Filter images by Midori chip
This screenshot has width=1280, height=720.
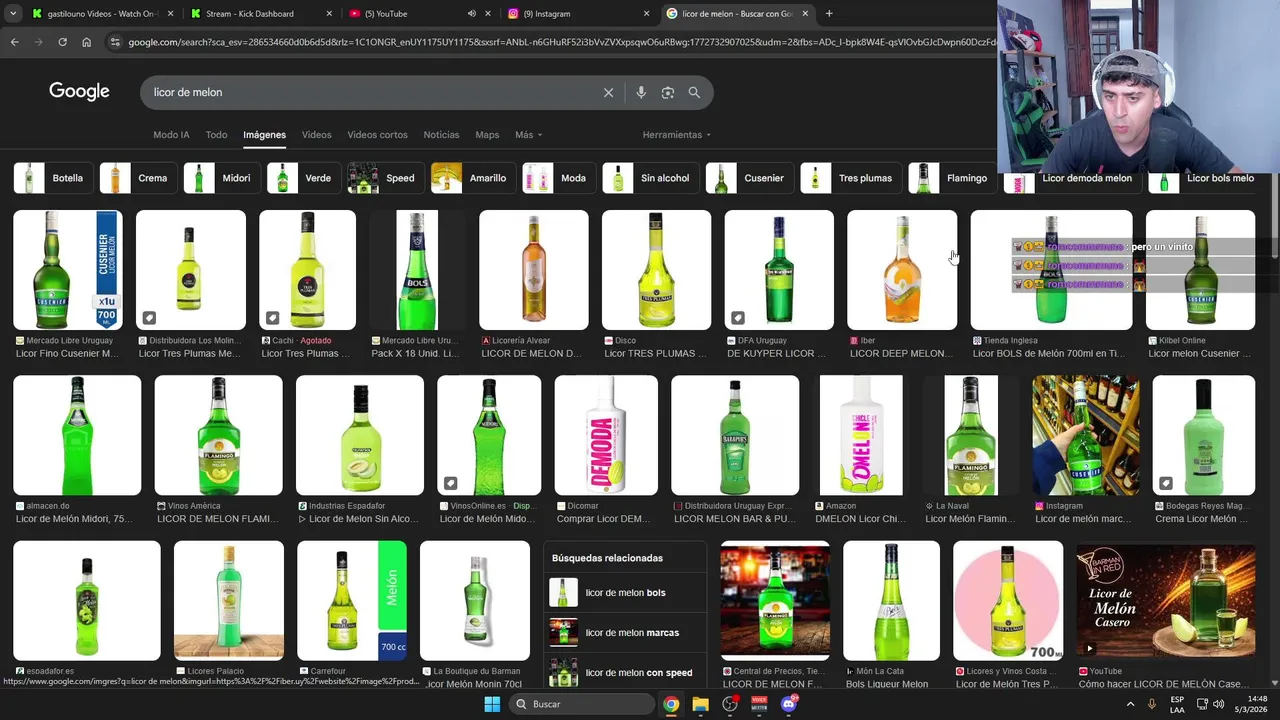(x=223, y=178)
